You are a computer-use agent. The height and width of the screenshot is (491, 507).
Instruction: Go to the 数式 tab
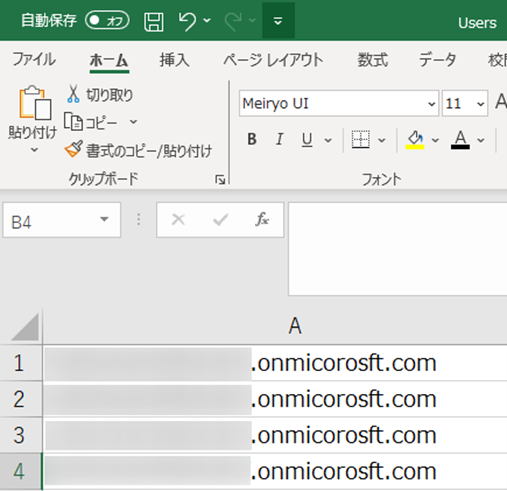pyautogui.click(x=373, y=60)
